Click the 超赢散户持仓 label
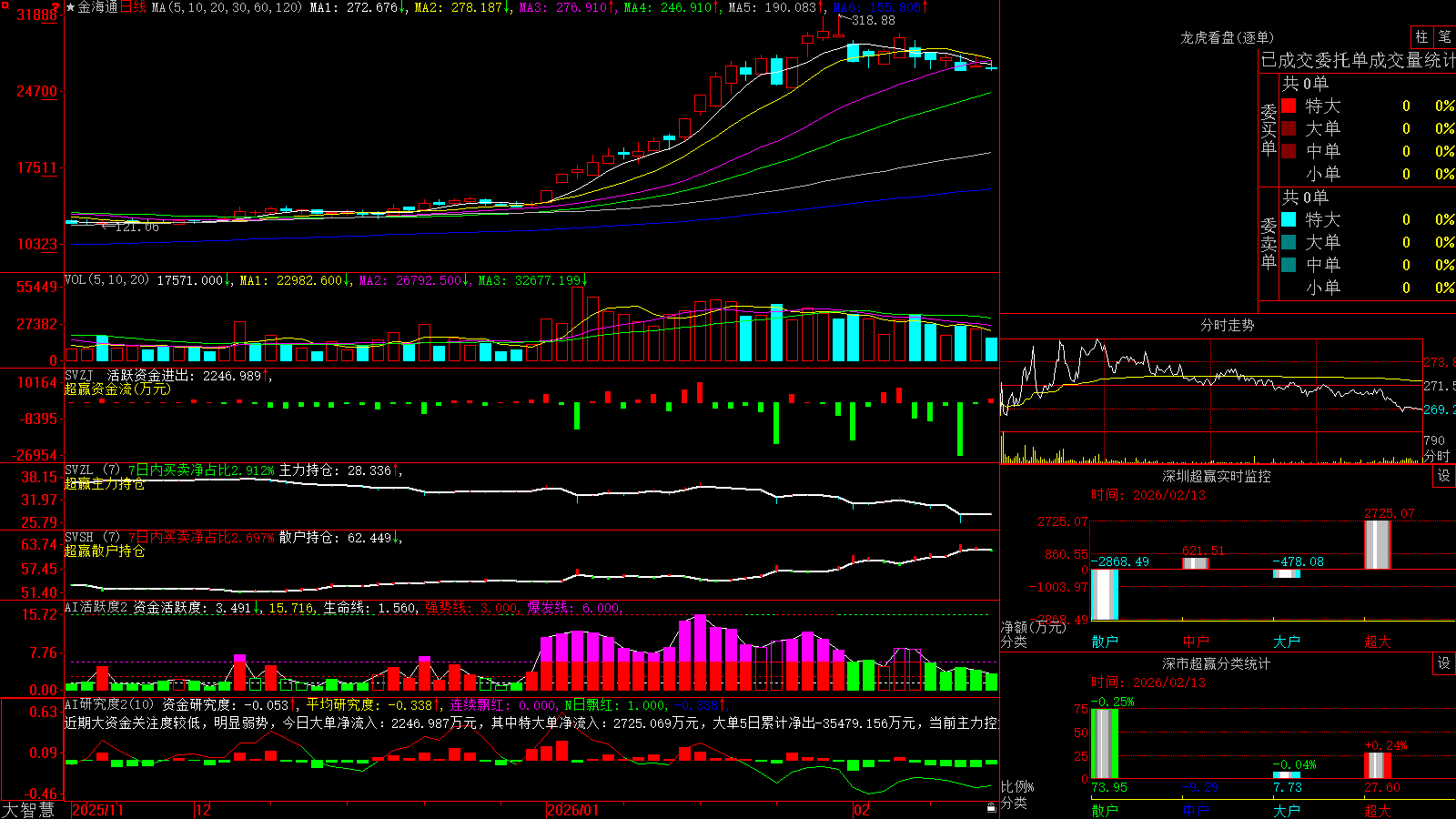Image resolution: width=1456 pixels, height=819 pixels. (105, 551)
